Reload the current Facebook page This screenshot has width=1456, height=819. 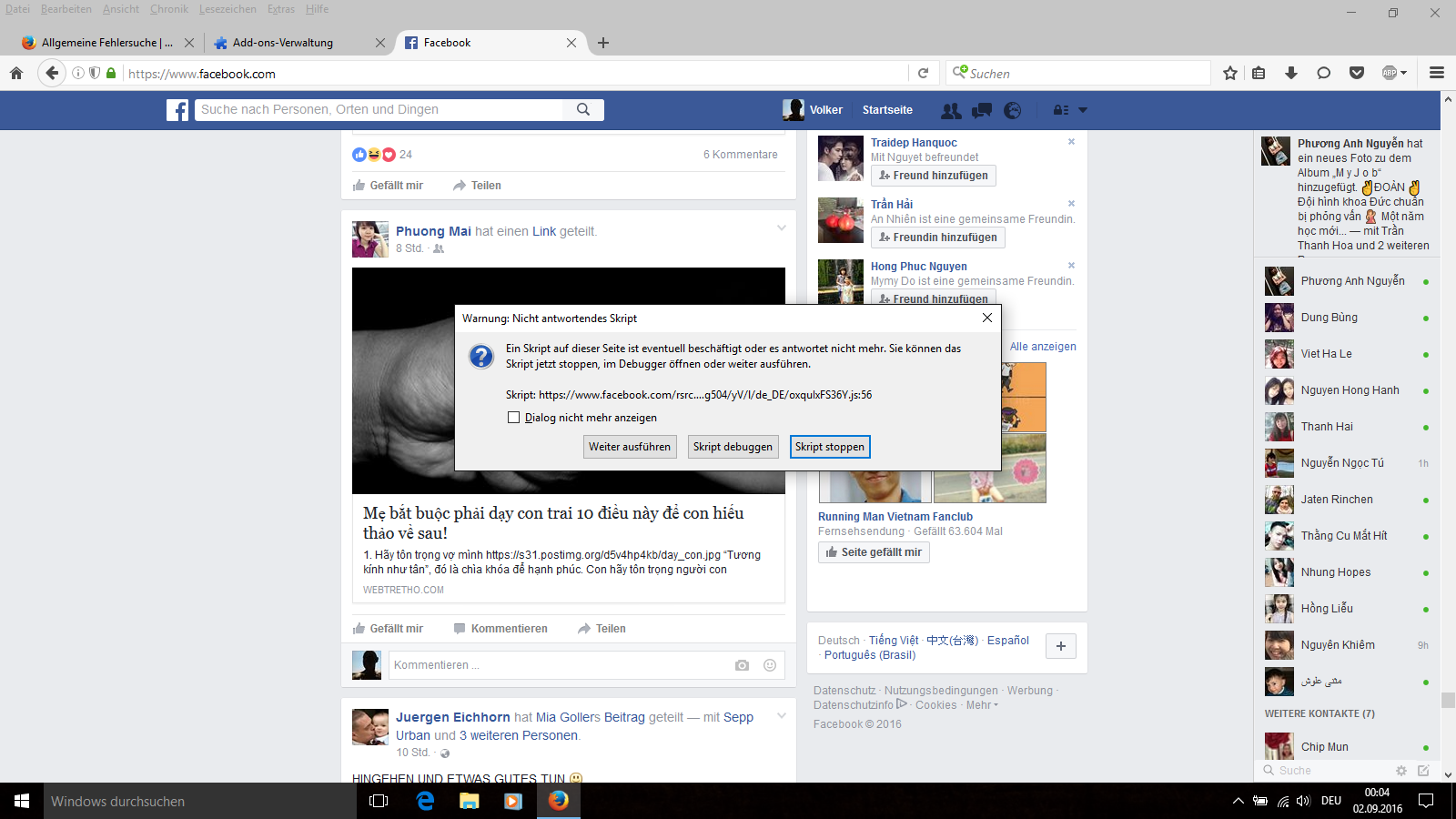point(923,74)
